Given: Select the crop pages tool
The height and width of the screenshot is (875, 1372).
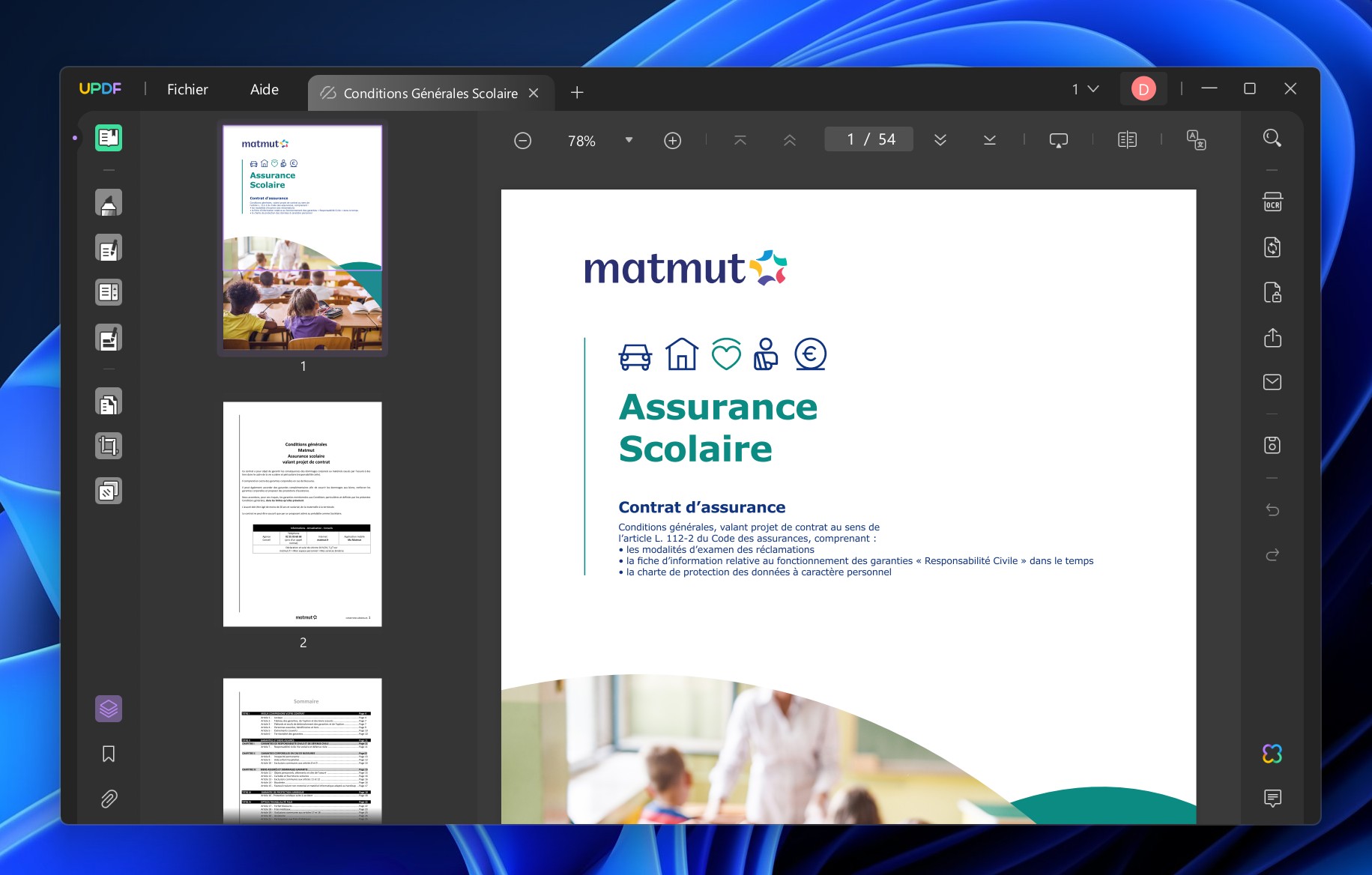Looking at the screenshot, I should [x=109, y=446].
